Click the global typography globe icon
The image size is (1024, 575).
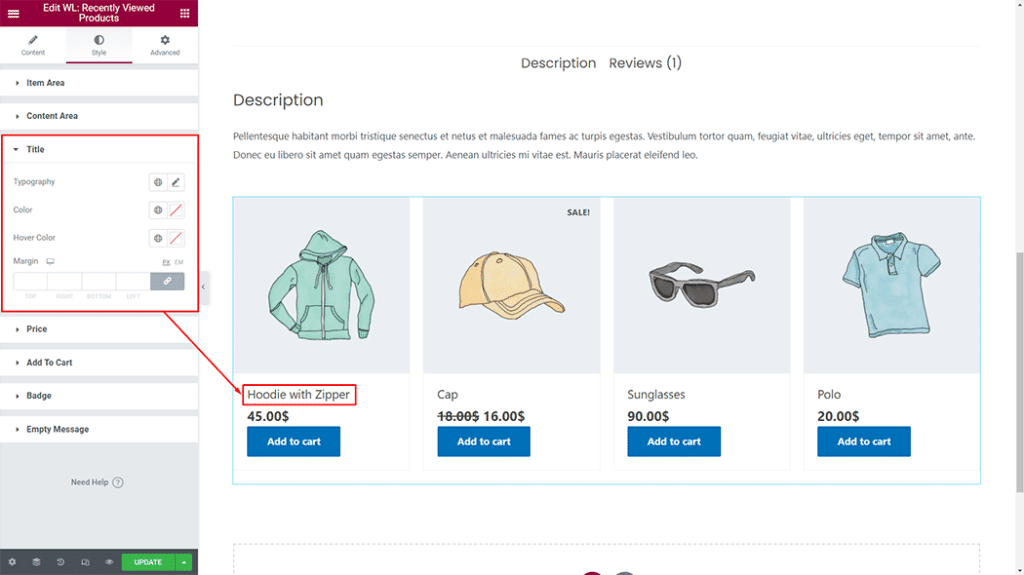[x=157, y=182]
